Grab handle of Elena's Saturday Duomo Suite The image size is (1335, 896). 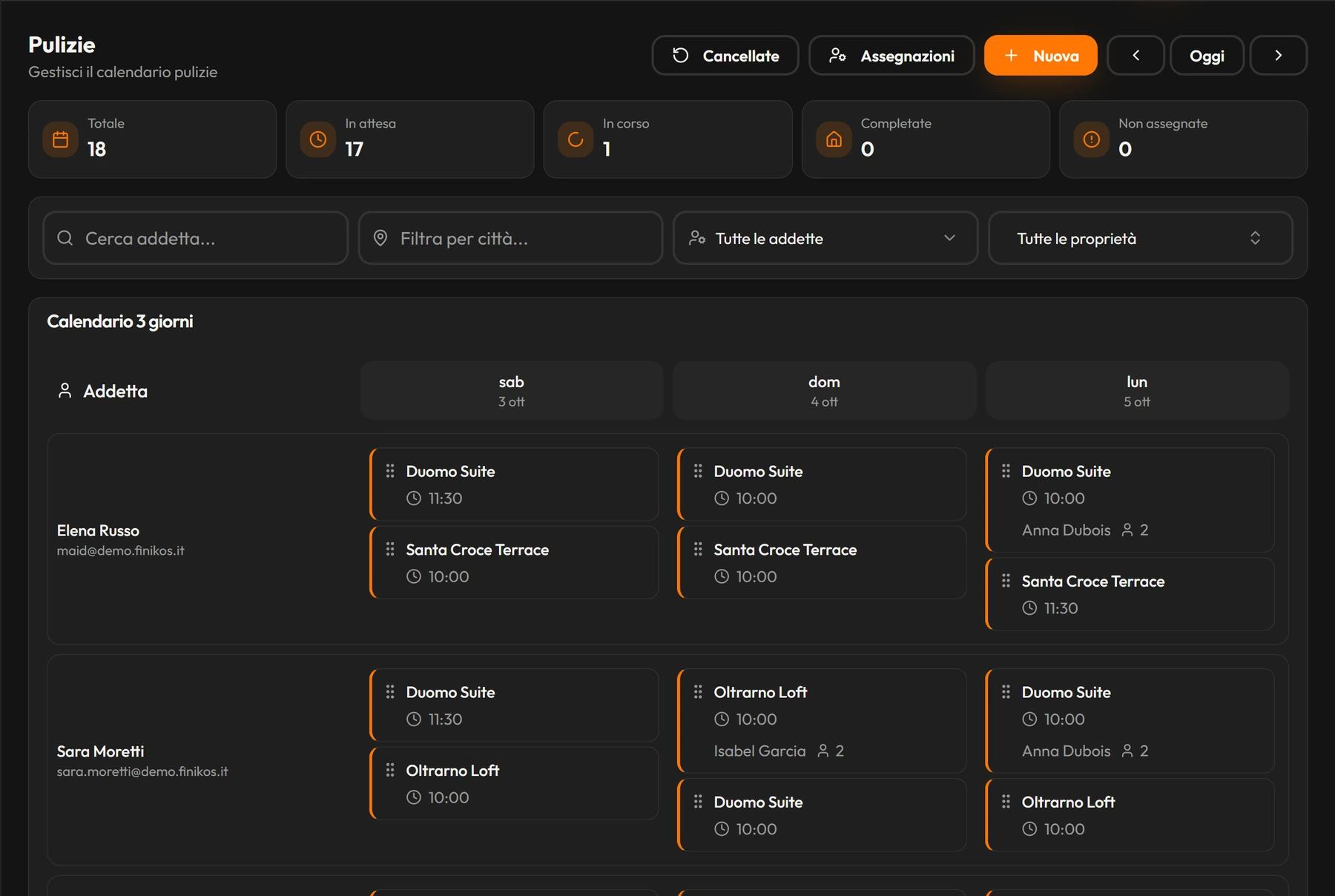pyautogui.click(x=390, y=471)
